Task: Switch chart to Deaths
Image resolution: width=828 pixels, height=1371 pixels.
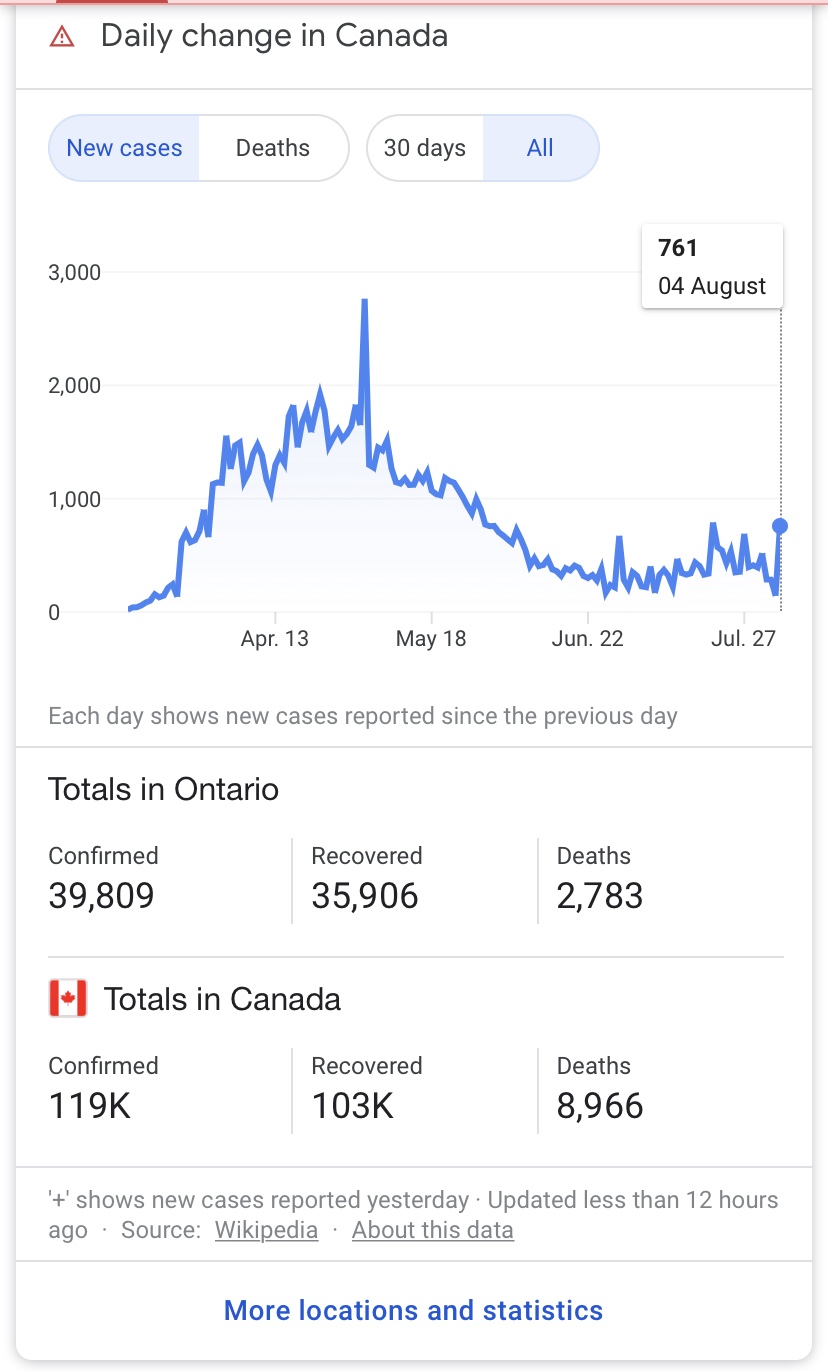Action: click(273, 149)
